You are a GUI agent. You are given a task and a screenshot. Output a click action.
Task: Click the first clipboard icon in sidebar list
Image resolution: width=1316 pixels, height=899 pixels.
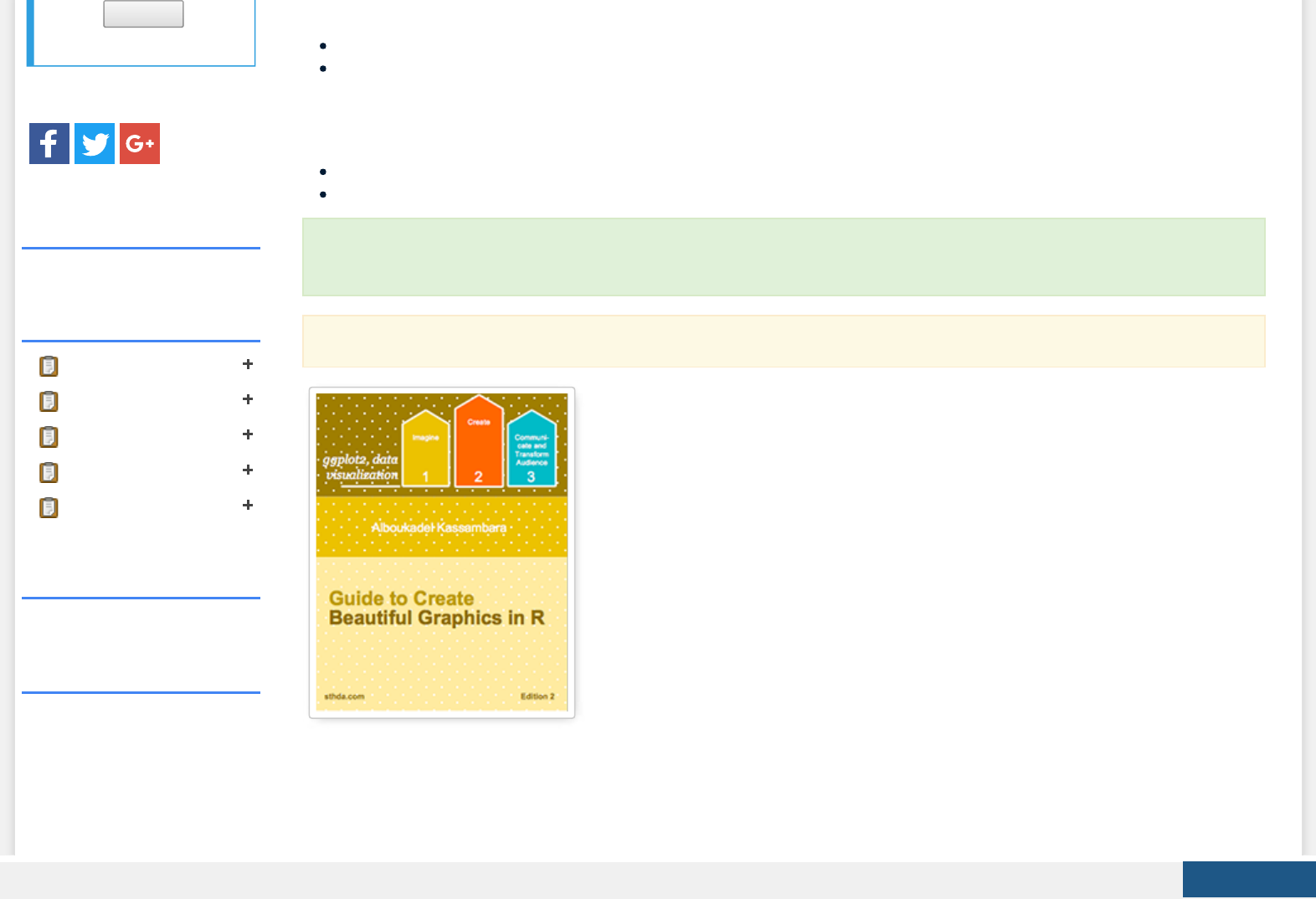pos(49,366)
